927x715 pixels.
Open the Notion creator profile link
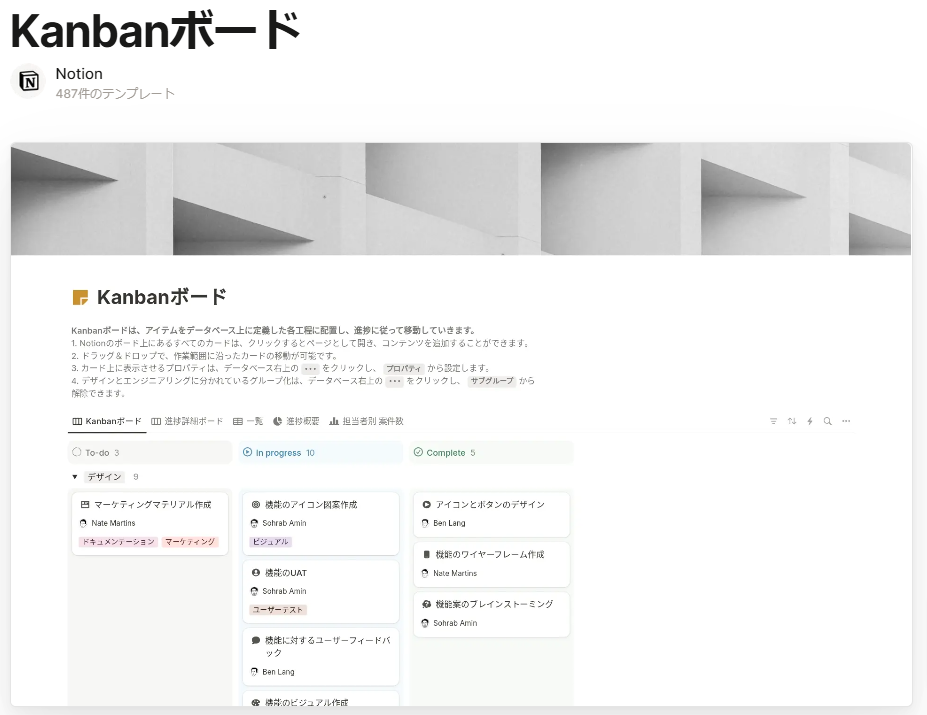coord(79,74)
